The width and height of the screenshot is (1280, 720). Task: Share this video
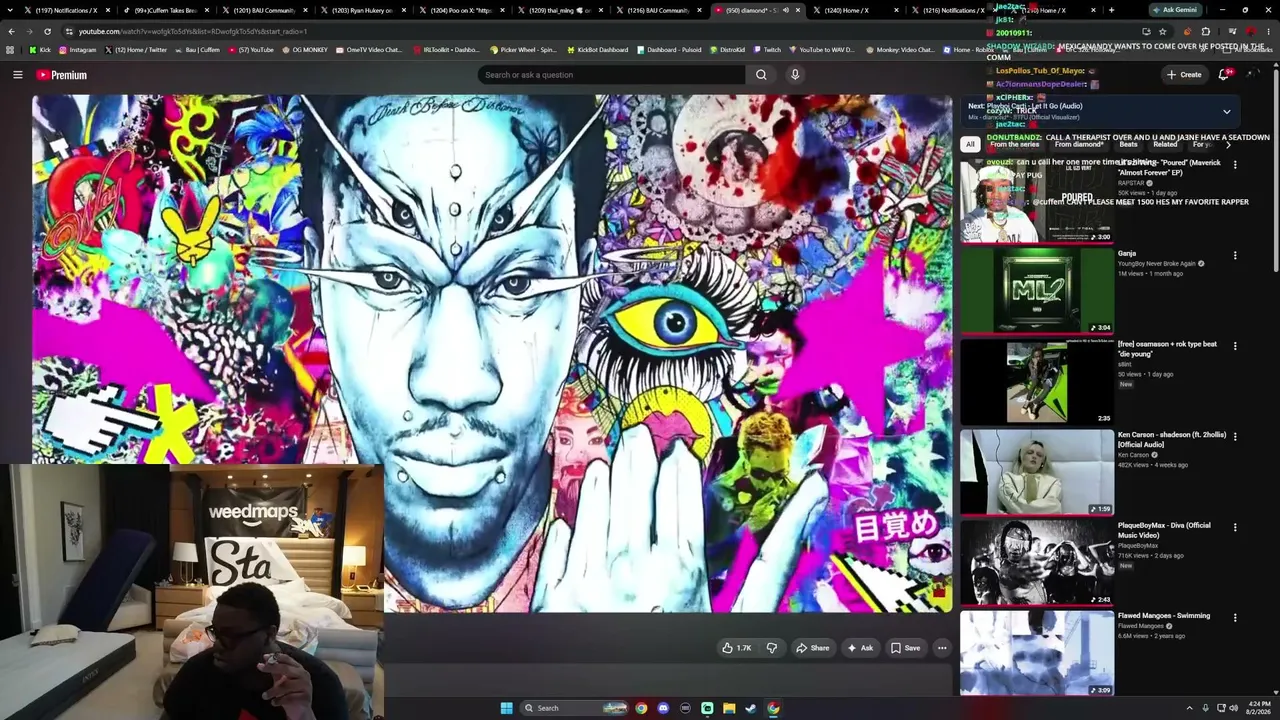[x=812, y=648]
